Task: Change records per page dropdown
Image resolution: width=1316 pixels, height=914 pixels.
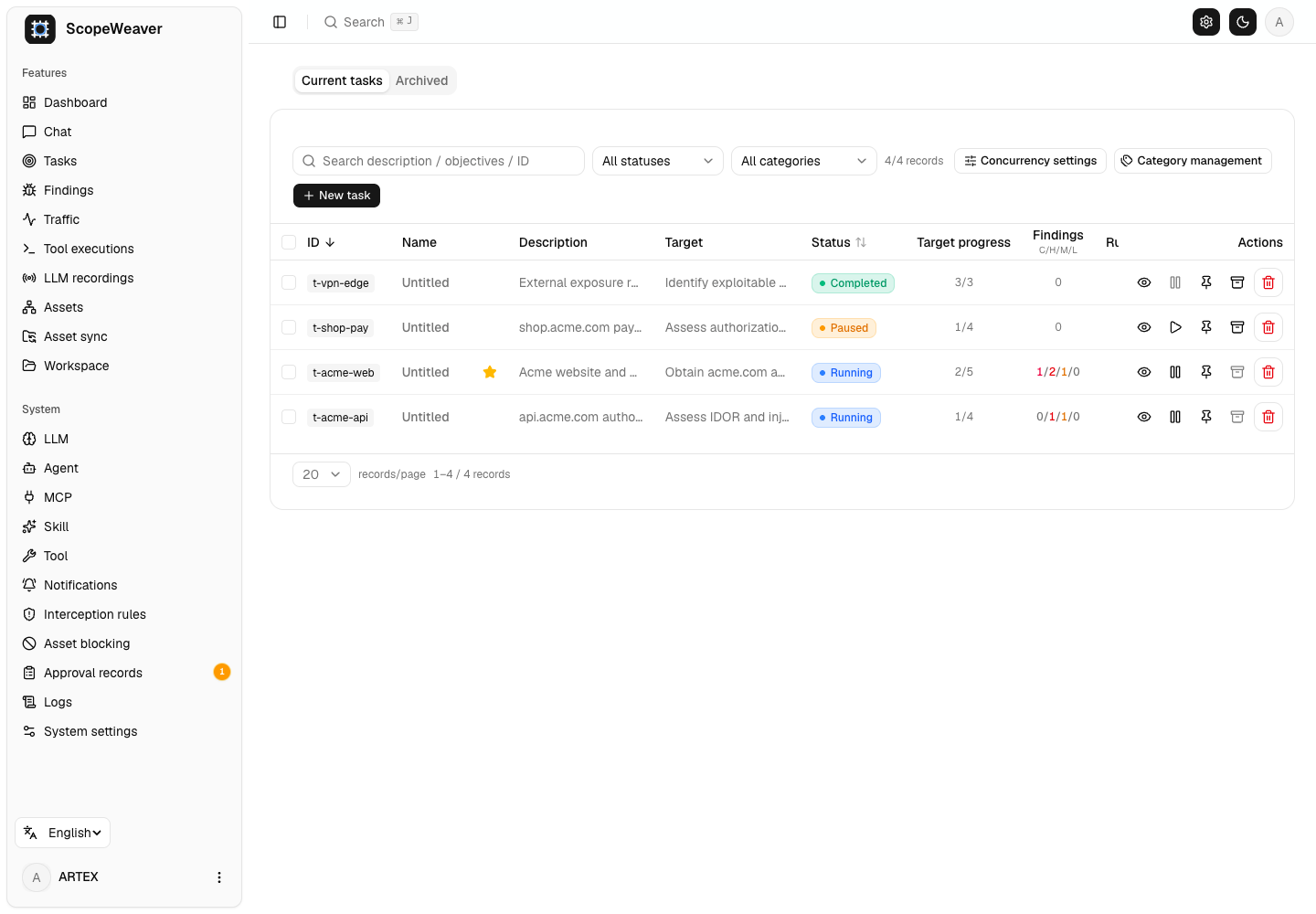Action: 322,474
